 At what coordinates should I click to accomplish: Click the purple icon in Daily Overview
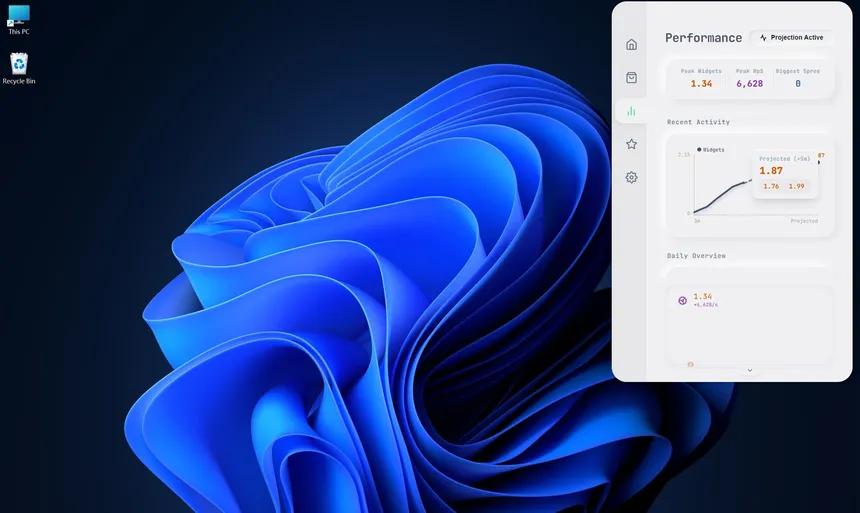click(x=683, y=300)
